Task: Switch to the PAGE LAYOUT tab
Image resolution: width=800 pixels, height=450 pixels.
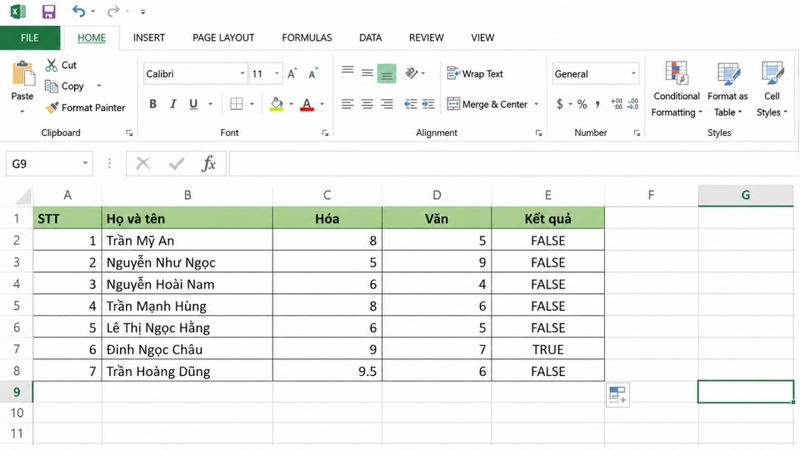Action: [x=223, y=38]
